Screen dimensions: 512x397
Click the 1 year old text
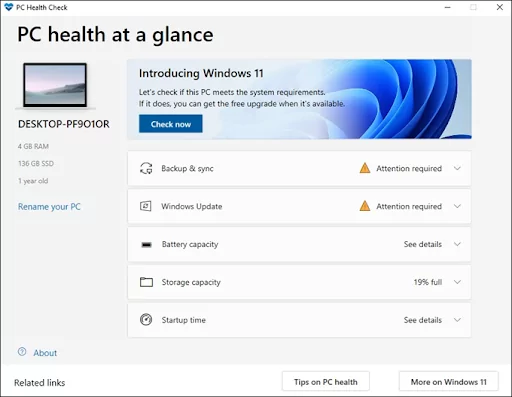click(x=33, y=181)
